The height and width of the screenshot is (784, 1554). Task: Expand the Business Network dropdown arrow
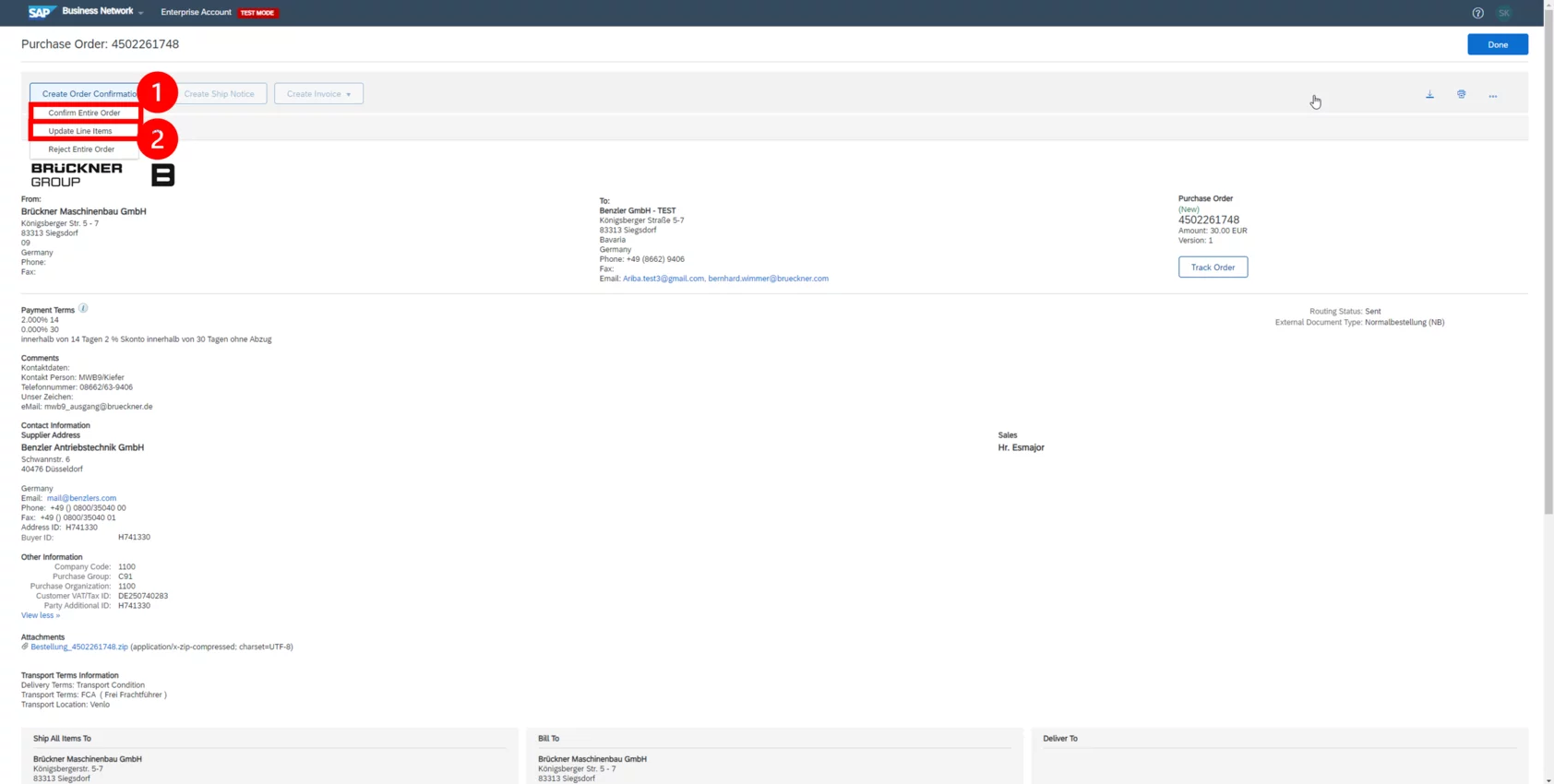[141, 13]
